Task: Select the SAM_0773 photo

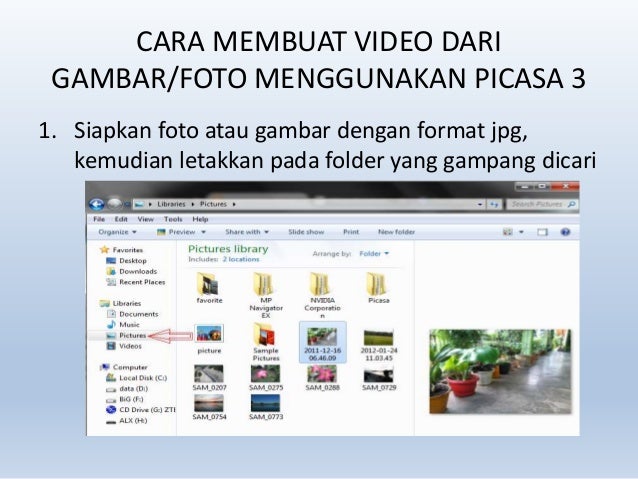Action: click(266, 407)
